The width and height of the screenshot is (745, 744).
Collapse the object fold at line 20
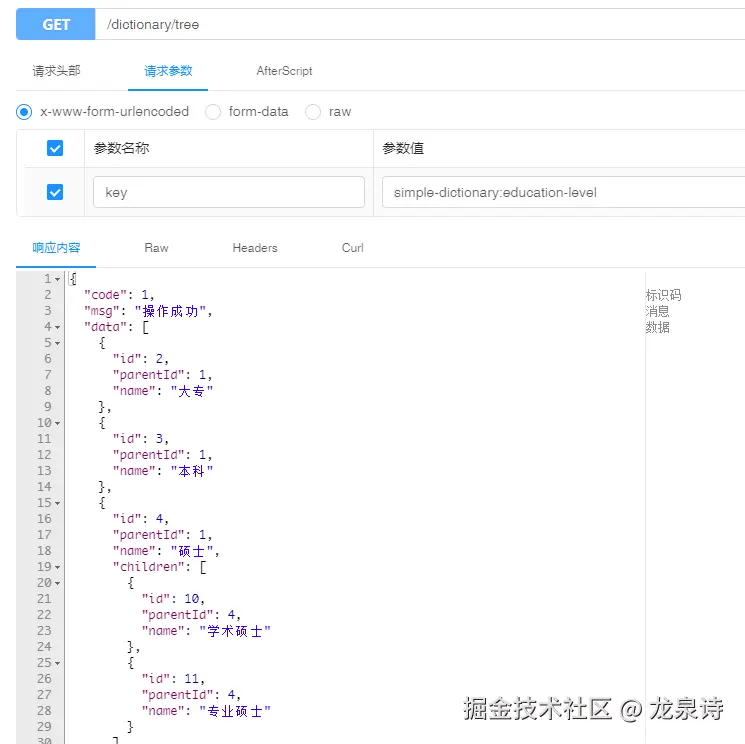[x=57, y=583]
